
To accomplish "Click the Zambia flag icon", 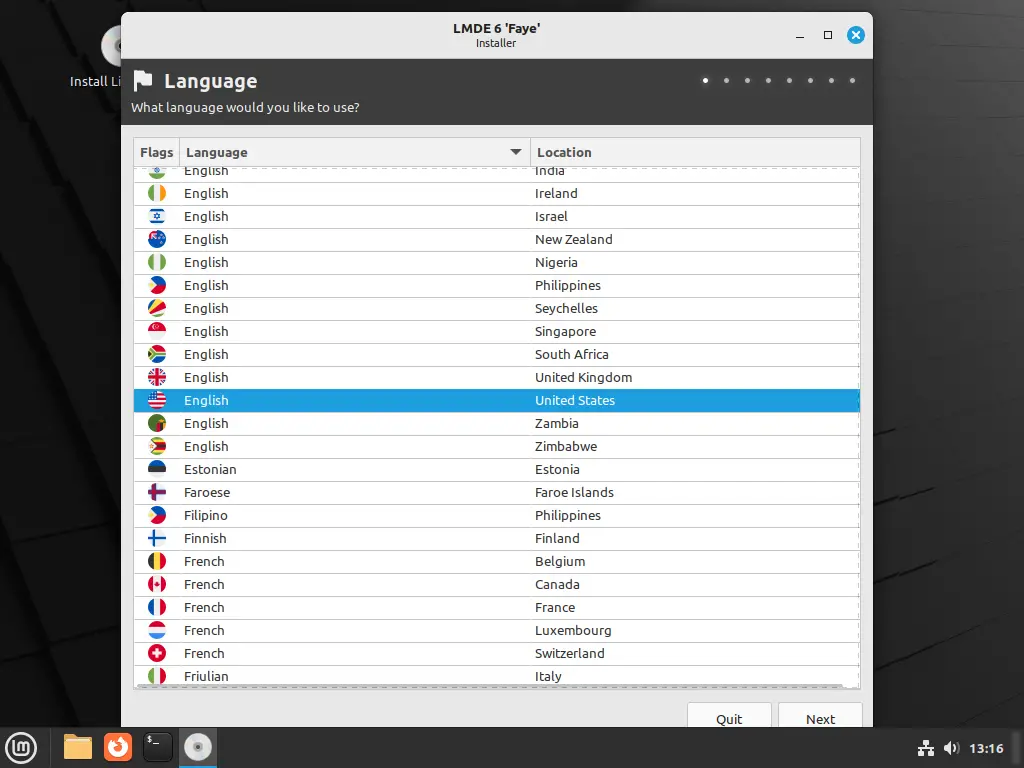I will (x=157, y=423).
